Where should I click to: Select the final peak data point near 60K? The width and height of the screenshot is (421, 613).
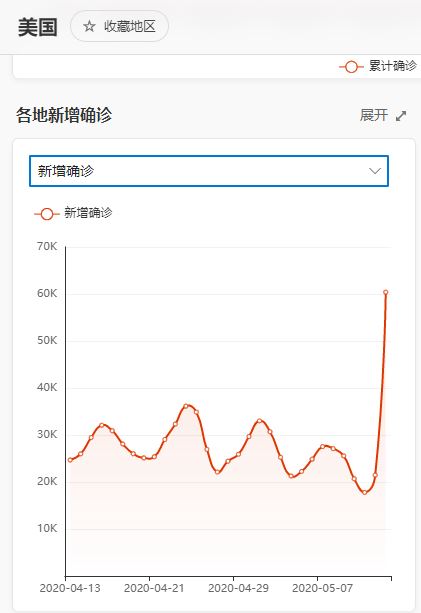click(x=385, y=292)
